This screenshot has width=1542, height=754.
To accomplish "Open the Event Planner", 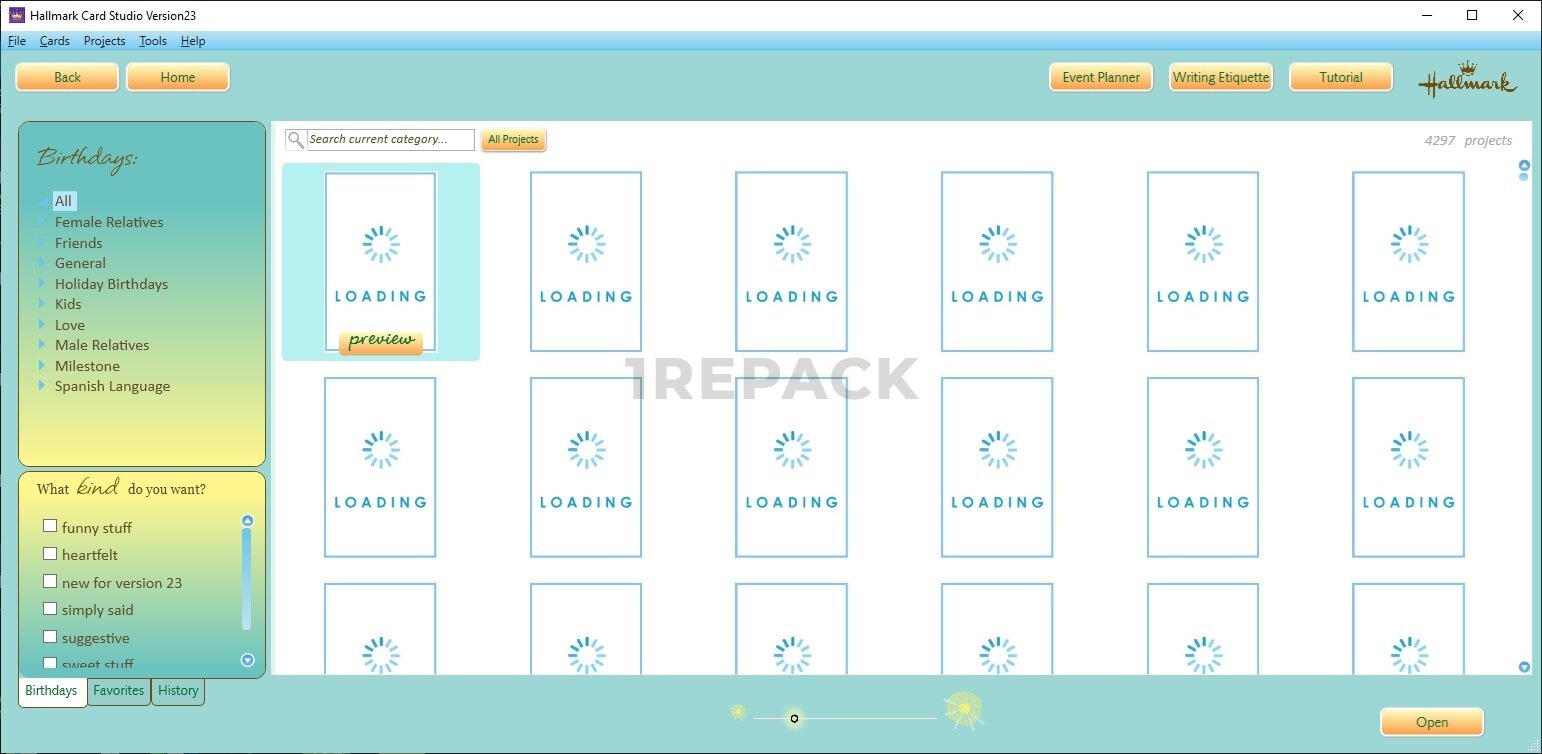I will point(1101,77).
